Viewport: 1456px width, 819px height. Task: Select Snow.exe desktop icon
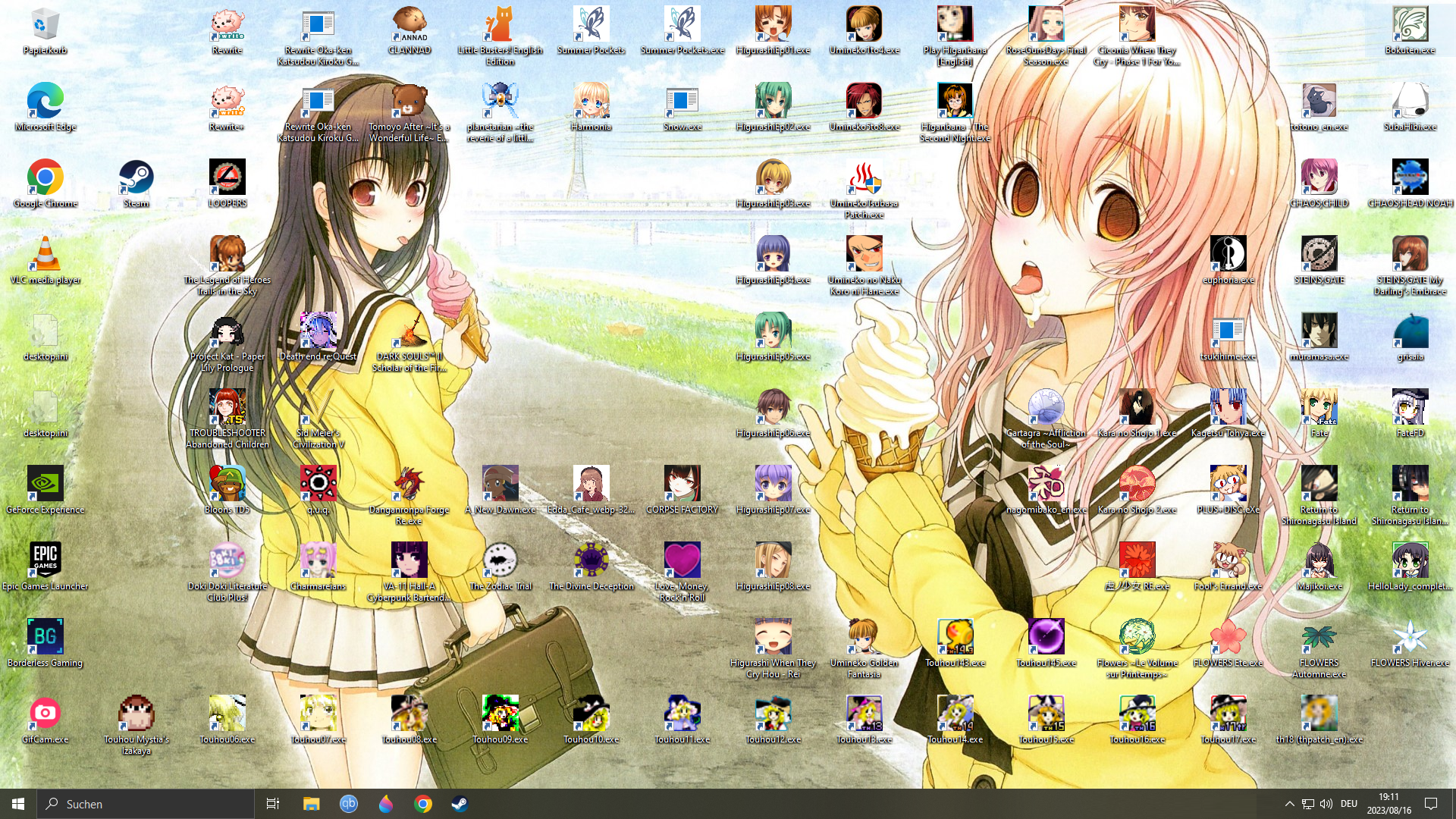[x=682, y=107]
